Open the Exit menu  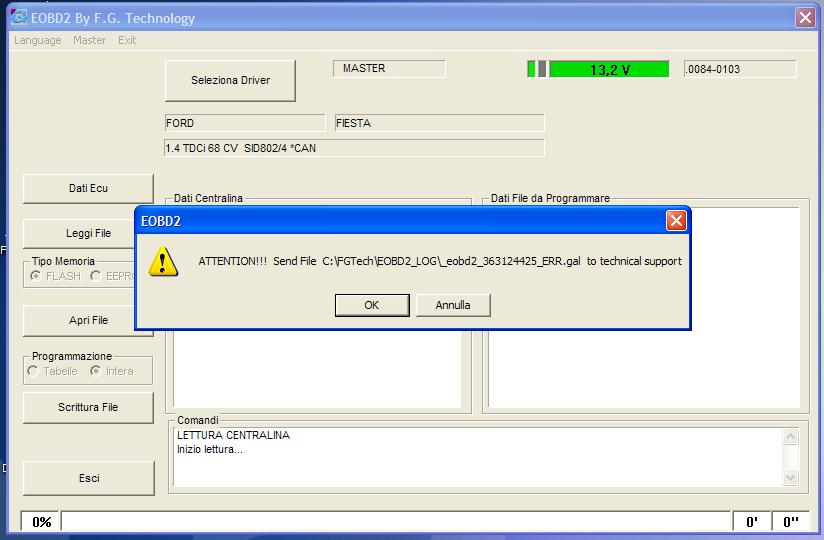pos(127,40)
